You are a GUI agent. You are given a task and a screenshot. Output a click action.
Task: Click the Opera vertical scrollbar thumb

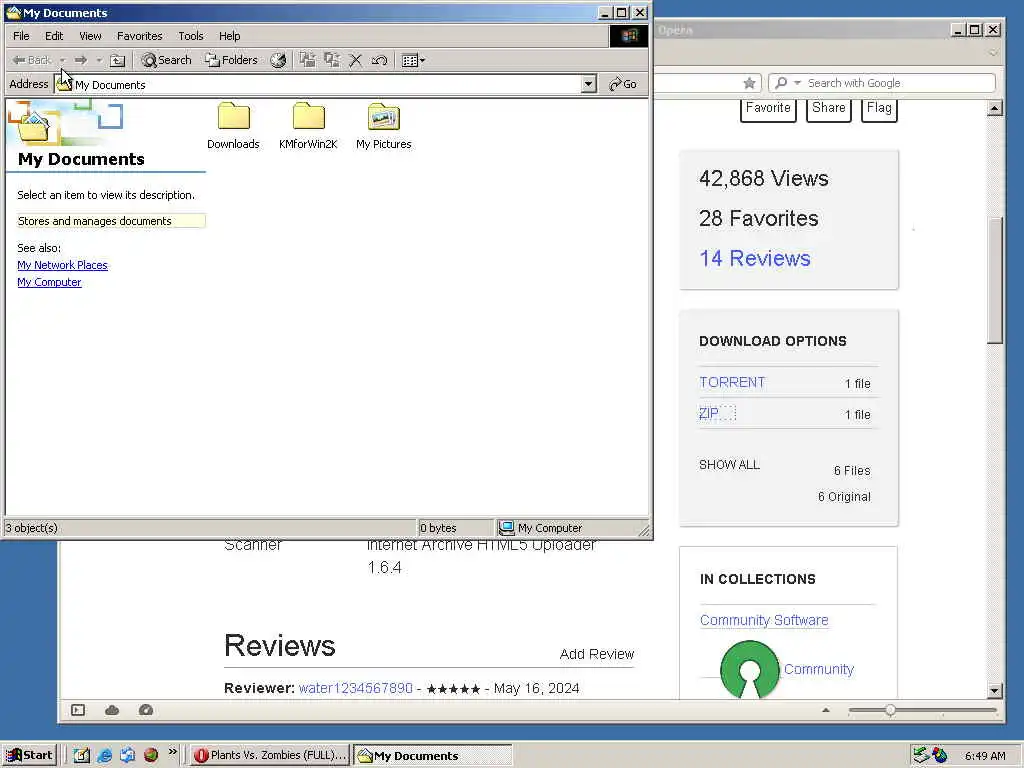click(x=995, y=280)
